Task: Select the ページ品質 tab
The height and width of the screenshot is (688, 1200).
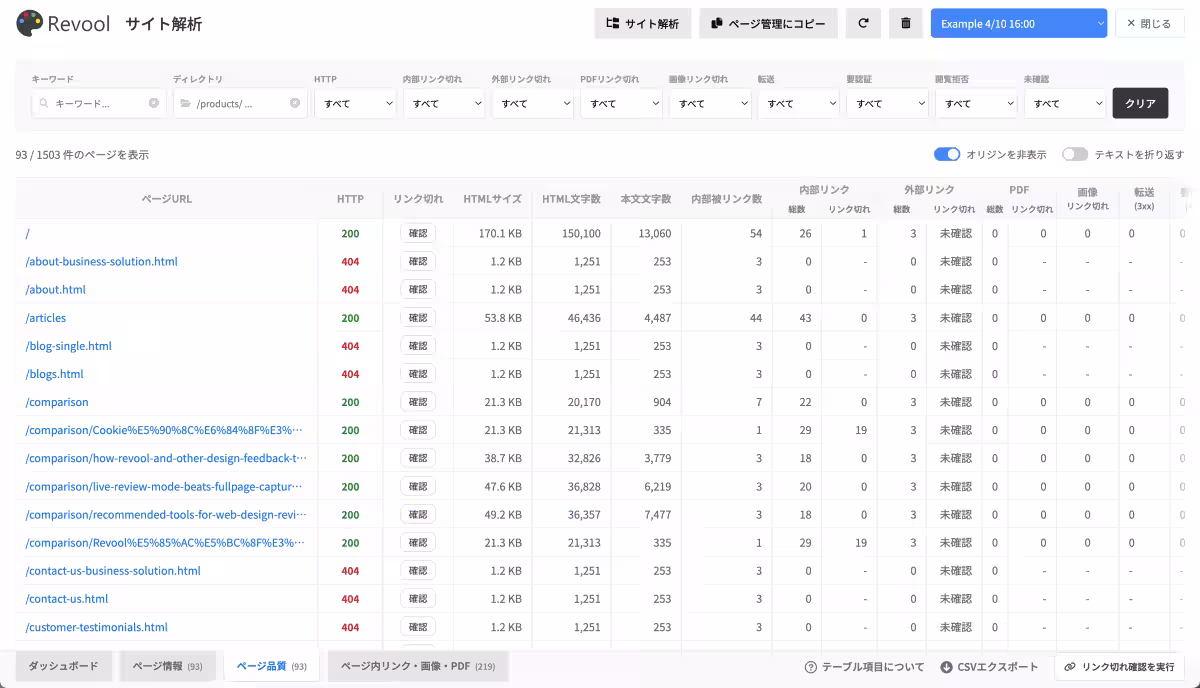Action: pos(272,666)
